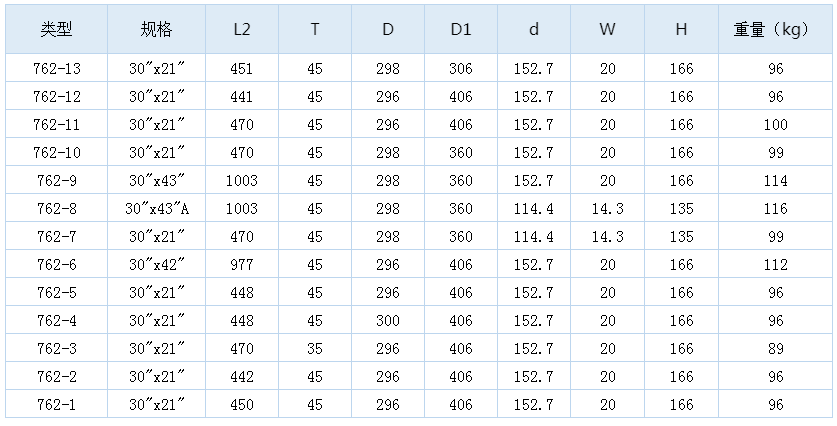Select the 451 L2 value
Viewport: 837px width, 426px height.
pyautogui.click(x=242, y=68)
